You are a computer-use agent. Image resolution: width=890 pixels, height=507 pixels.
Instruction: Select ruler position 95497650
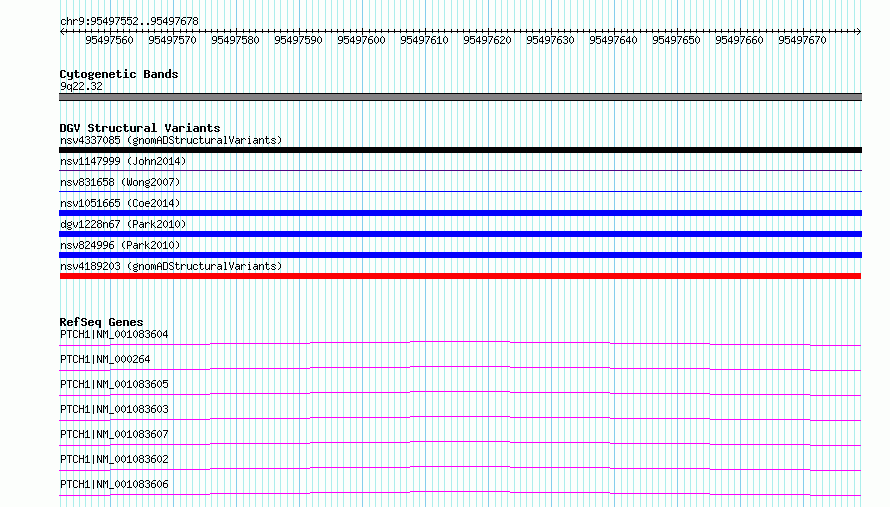point(676,40)
